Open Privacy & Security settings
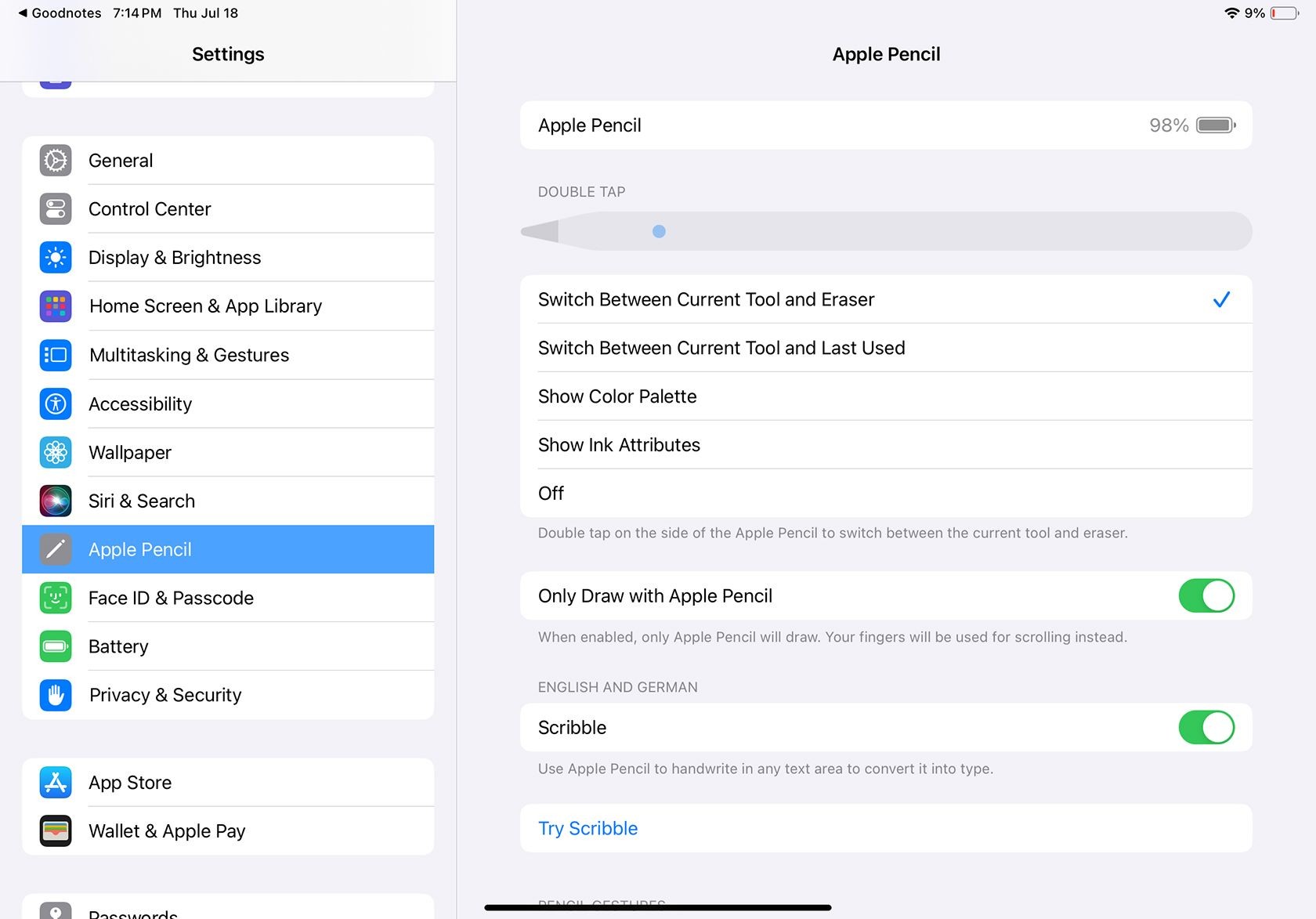The height and width of the screenshot is (919, 1316). 228,696
